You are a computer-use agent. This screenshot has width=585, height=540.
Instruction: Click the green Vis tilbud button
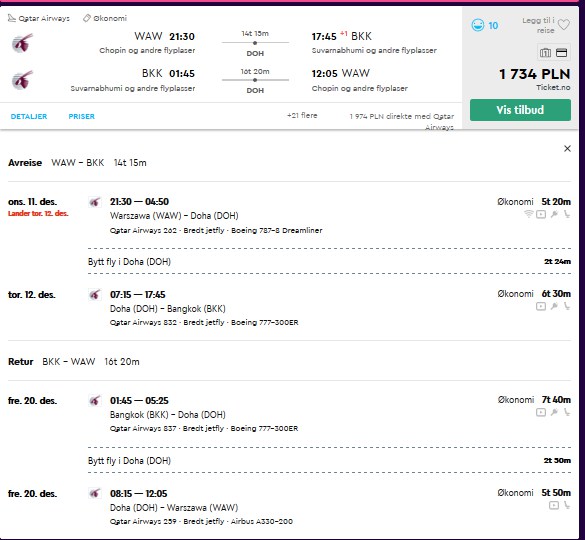point(520,110)
